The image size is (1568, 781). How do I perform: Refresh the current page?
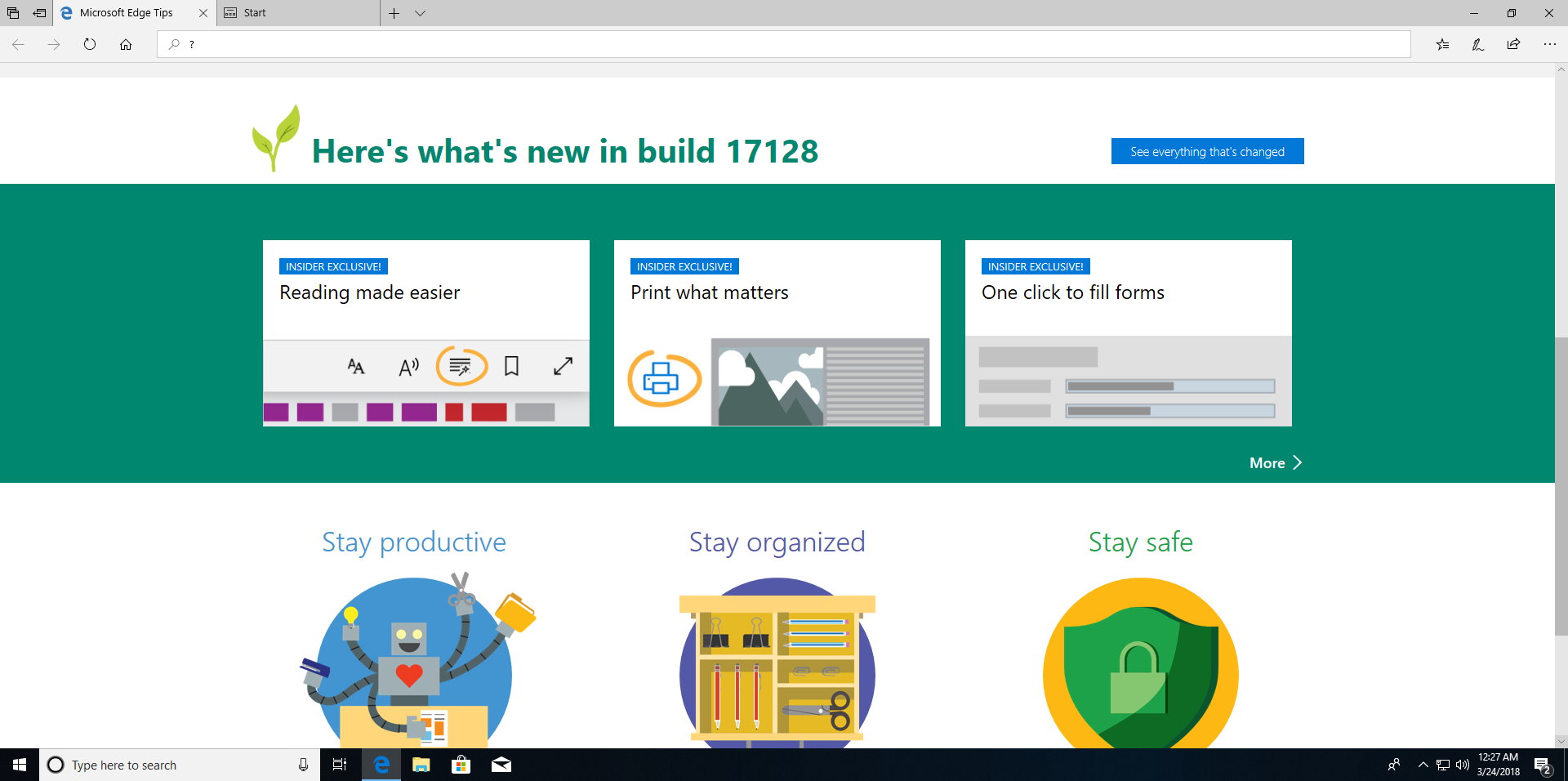click(x=90, y=44)
